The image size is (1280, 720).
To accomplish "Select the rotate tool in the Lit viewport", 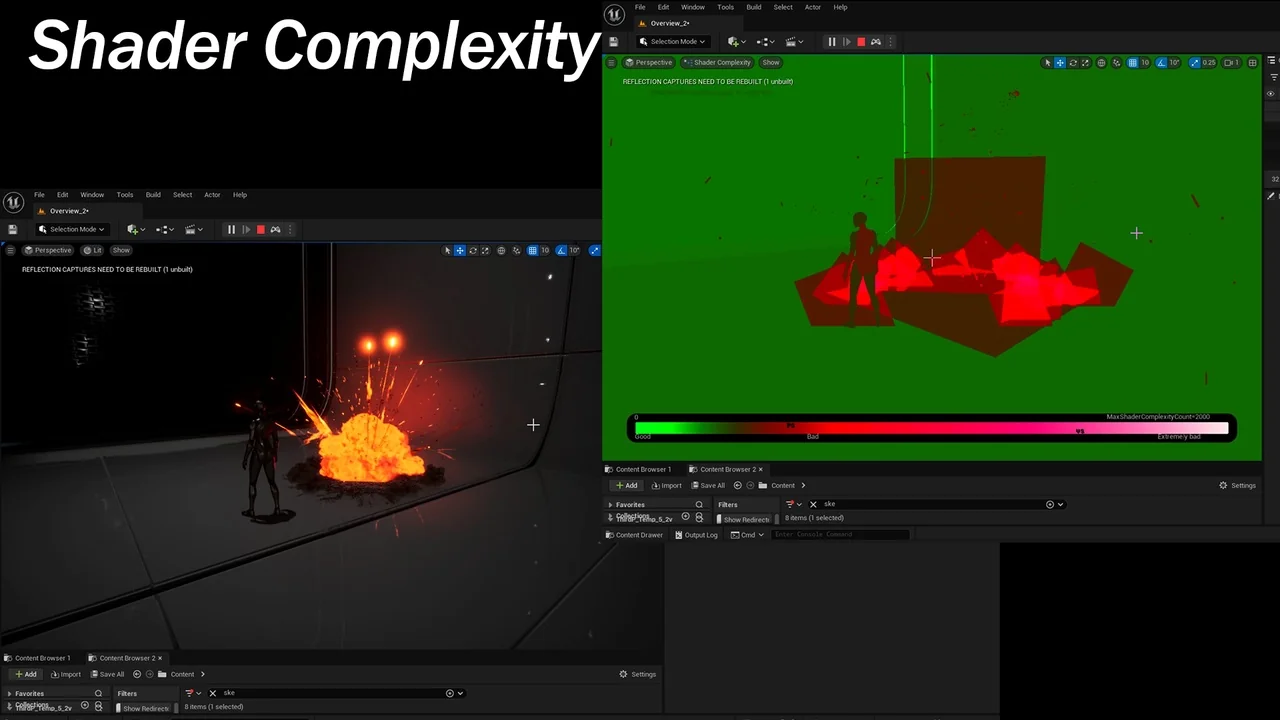I will pyautogui.click(x=473, y=251).
